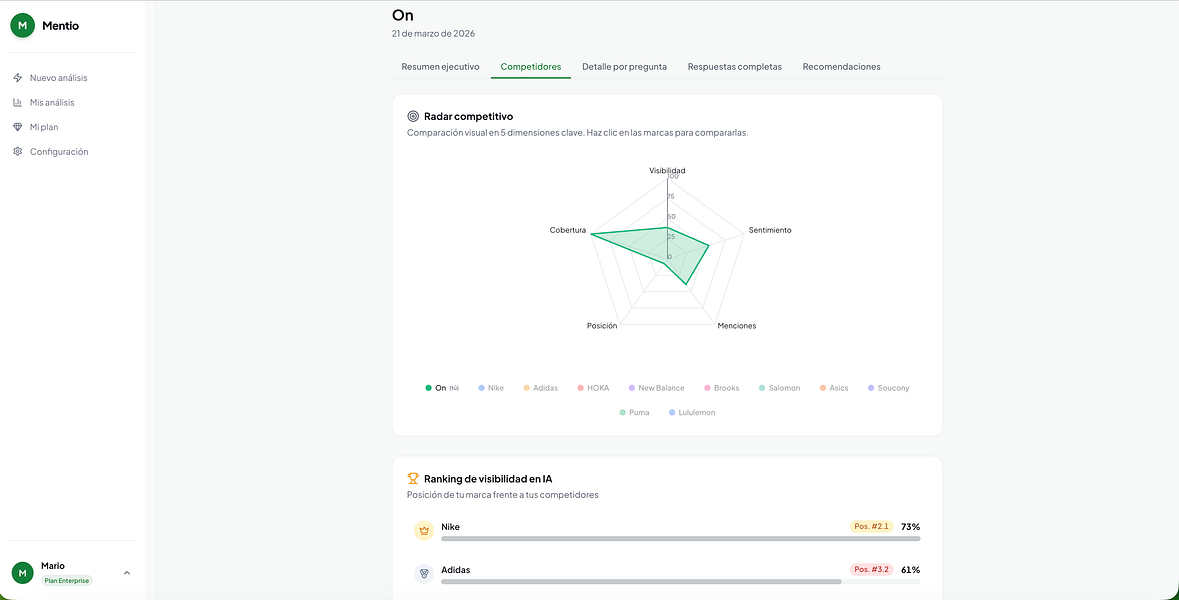
Task: Click the Adidas row name in the ranking
Action: click(456, 569)
